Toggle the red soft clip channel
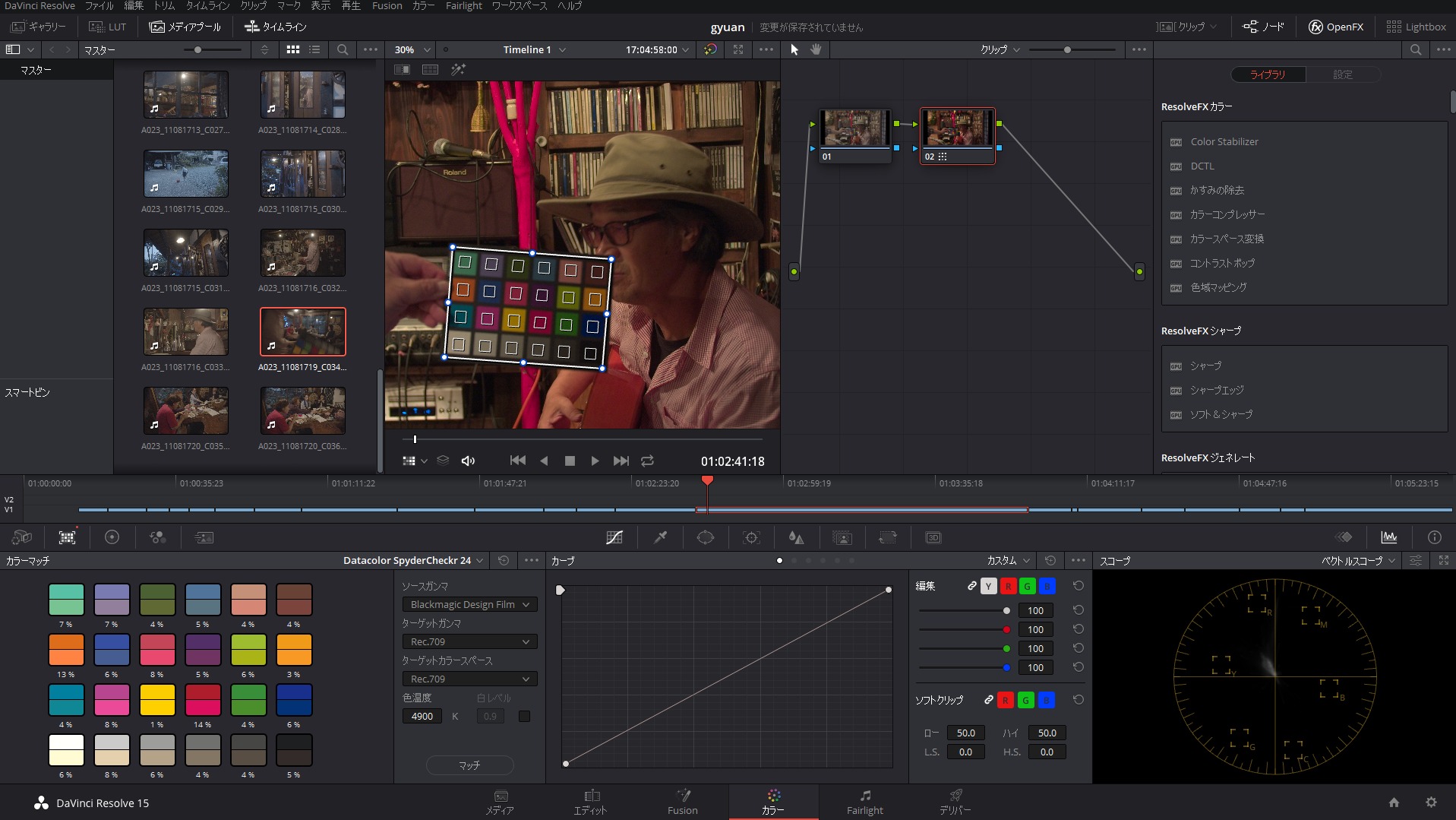Image resolution: width=1456 pixels, height=820 pixels. [x=1005, y=700]
